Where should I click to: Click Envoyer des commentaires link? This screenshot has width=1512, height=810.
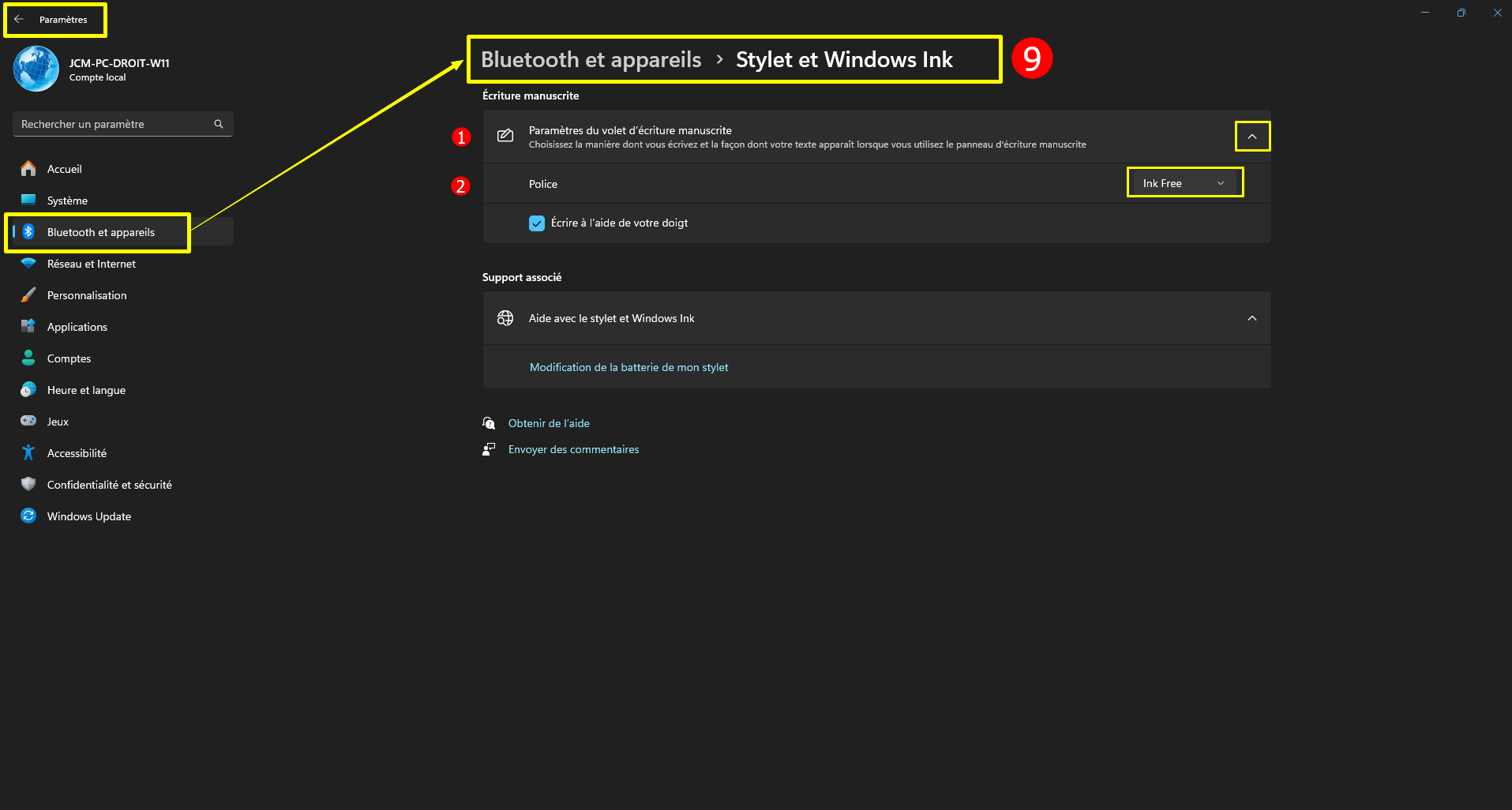point(574,449)
